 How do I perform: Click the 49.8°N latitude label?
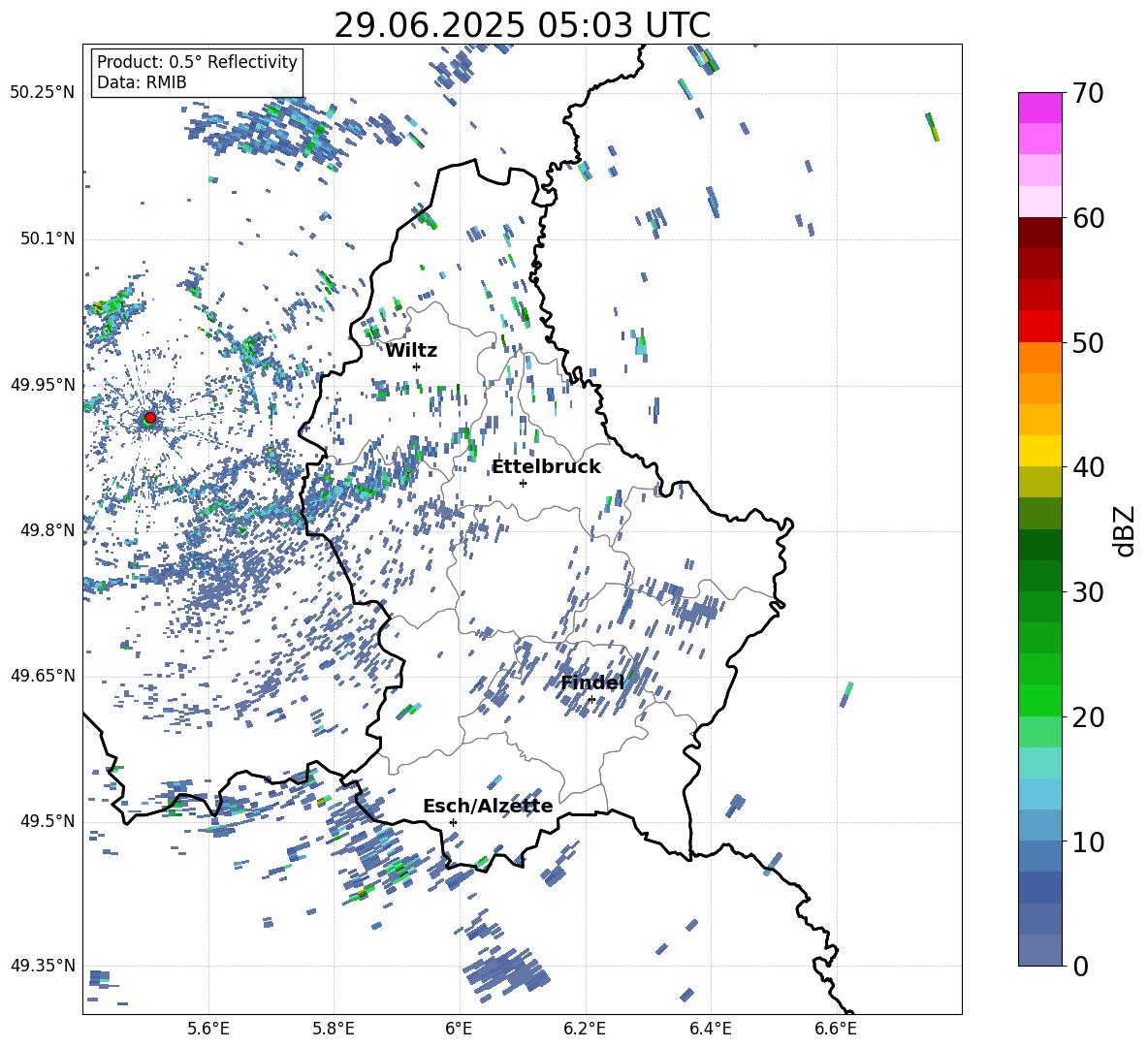click(x=48, y=530)
